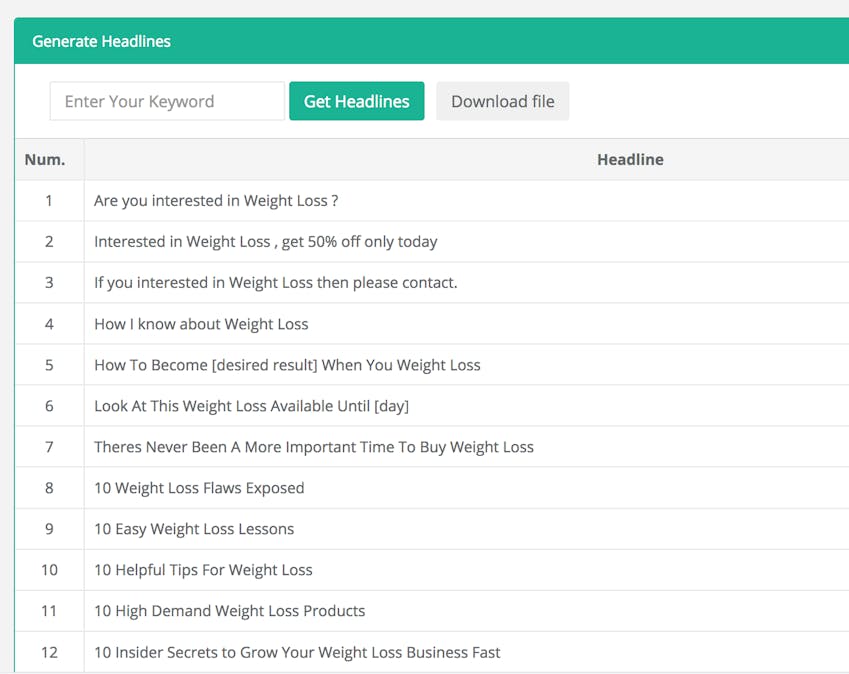Select the "then please contact" headline row
849x674 pixels.
tap(276, 282)
